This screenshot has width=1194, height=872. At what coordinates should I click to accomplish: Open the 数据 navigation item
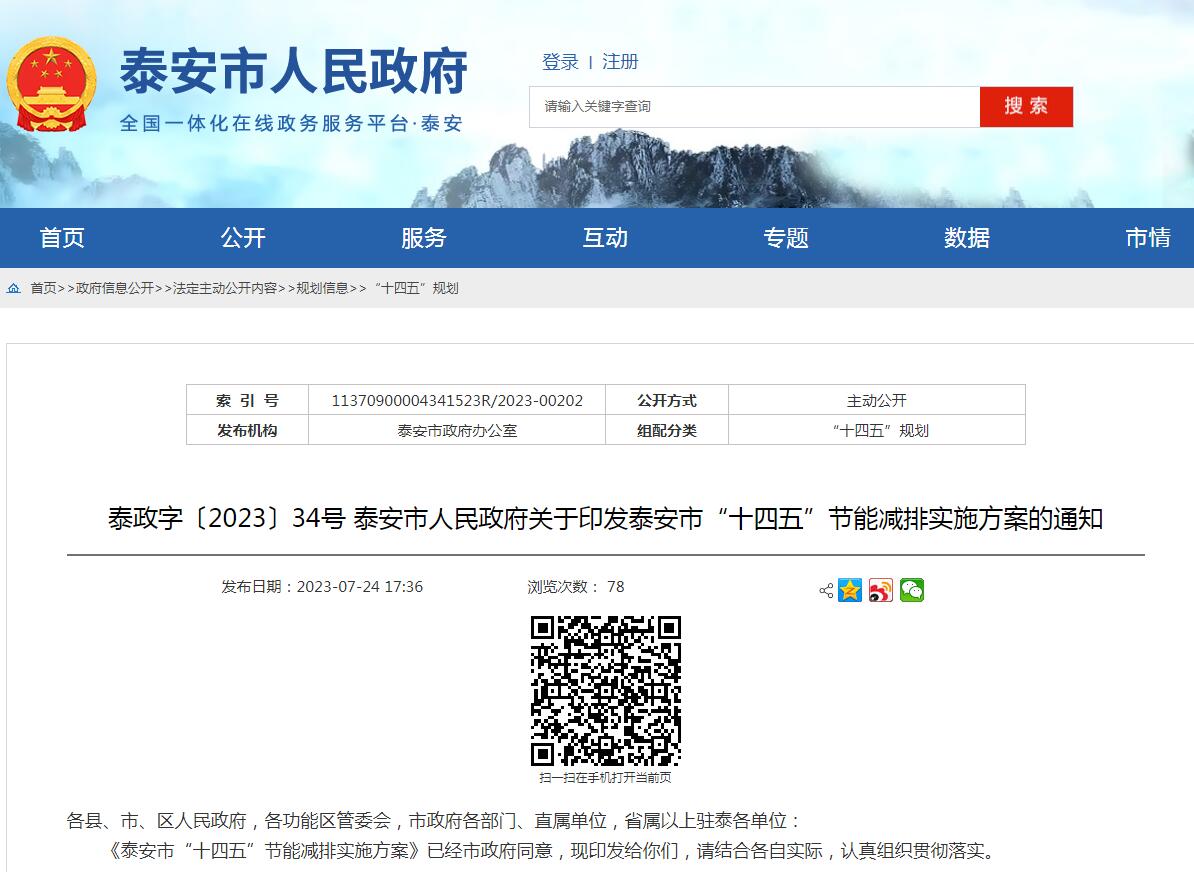tap(967, 238)
